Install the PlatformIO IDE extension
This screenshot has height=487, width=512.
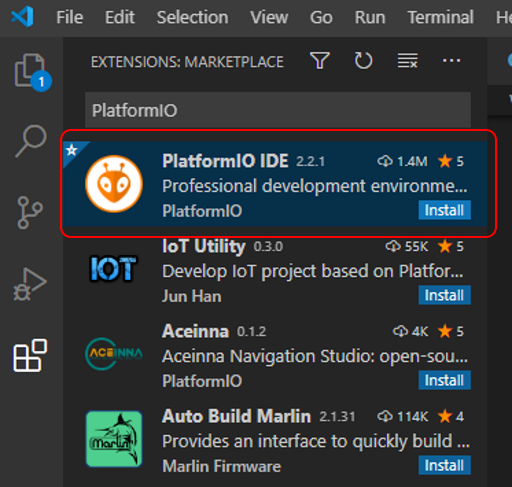444,210
